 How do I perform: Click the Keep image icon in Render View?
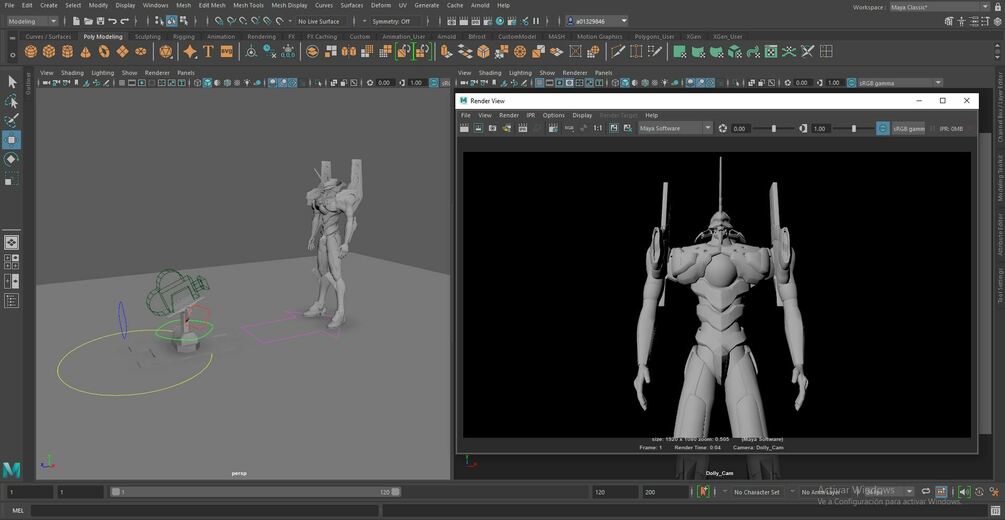[x=613, y=128]
